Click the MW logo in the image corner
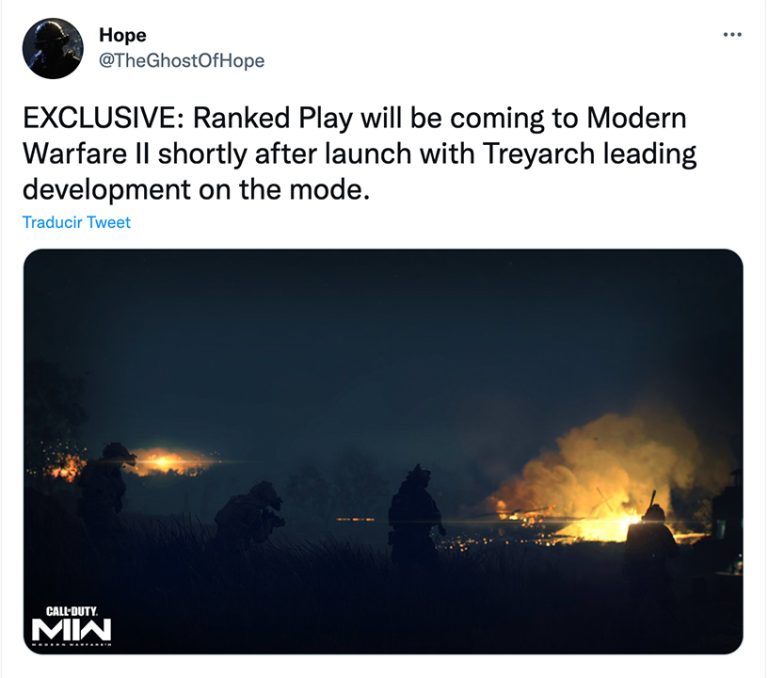768x678 pixels. click(x=72, y=629)
